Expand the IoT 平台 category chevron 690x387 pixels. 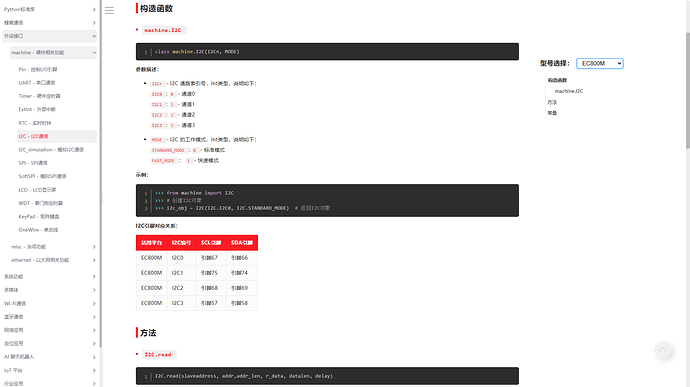click(x=94, y=370)
